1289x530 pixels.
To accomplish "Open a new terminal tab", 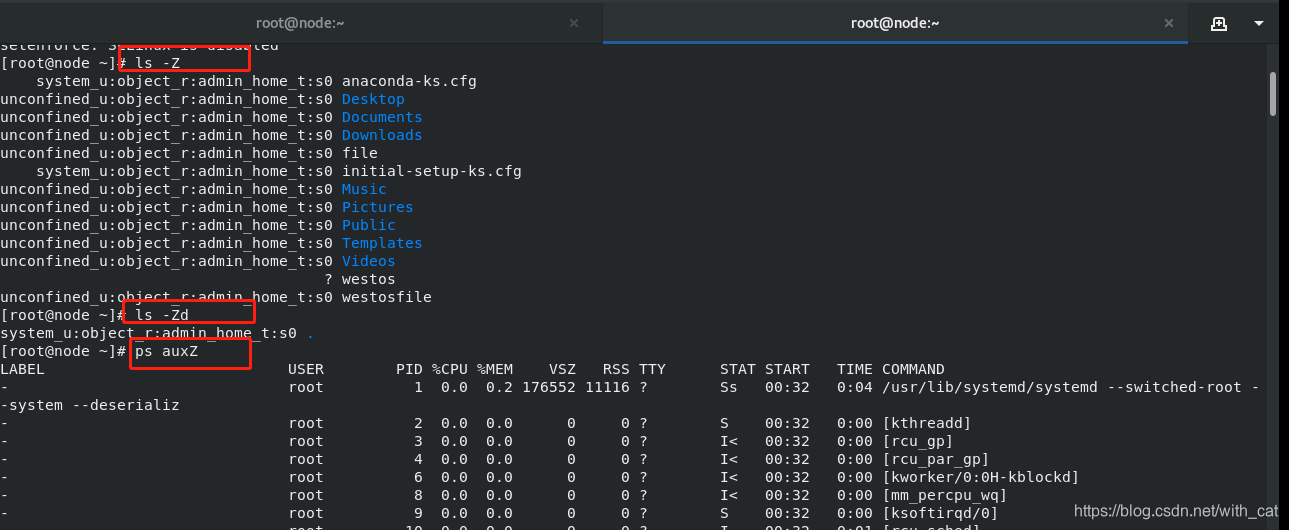I will pos(1219,23).
